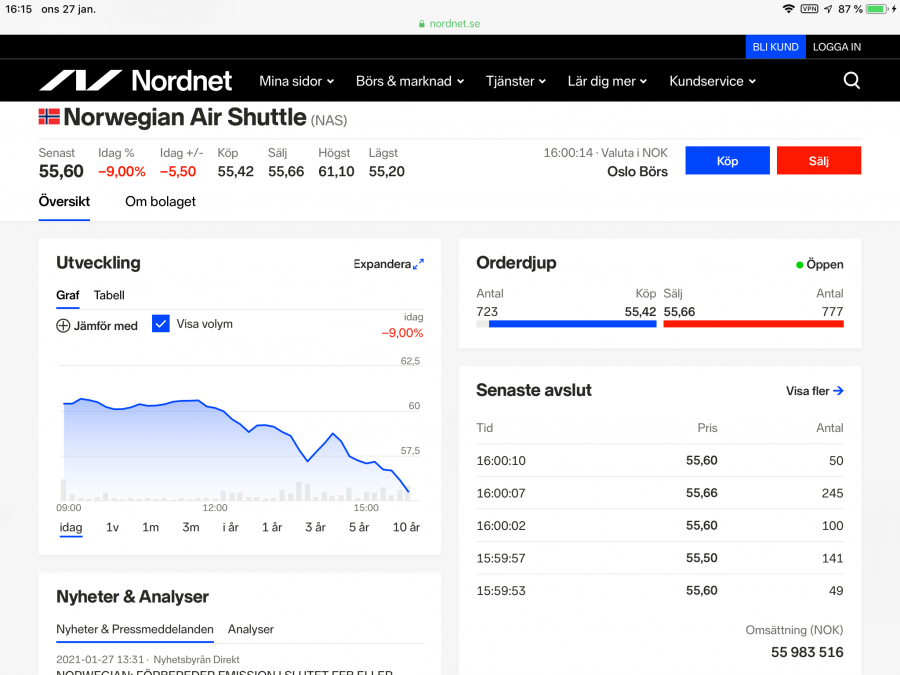
Task: Tap the nordnet.se address bar
Action: tap(449, 24)
